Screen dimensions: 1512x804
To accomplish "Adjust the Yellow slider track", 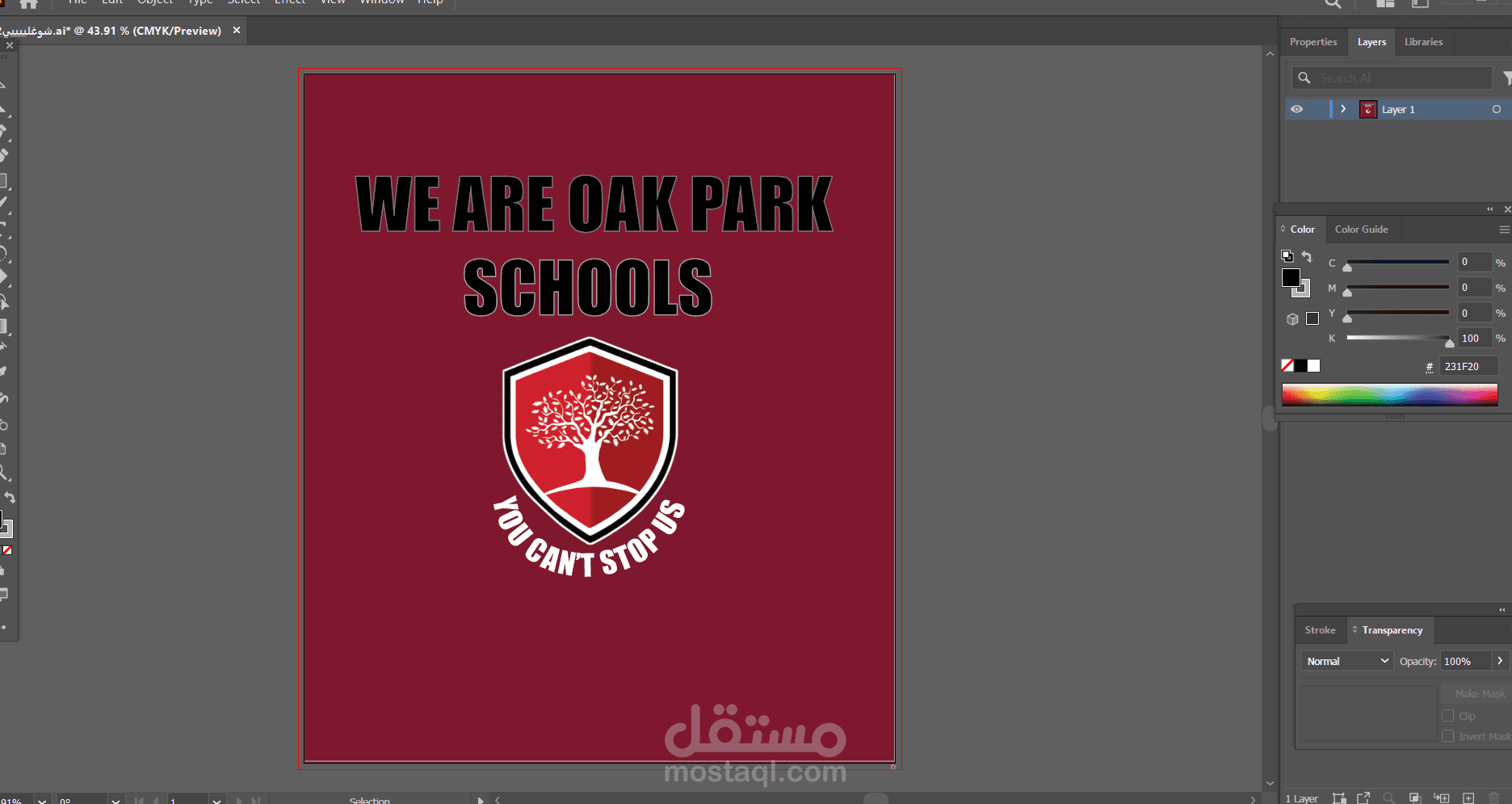I will tap(1397, 314).
